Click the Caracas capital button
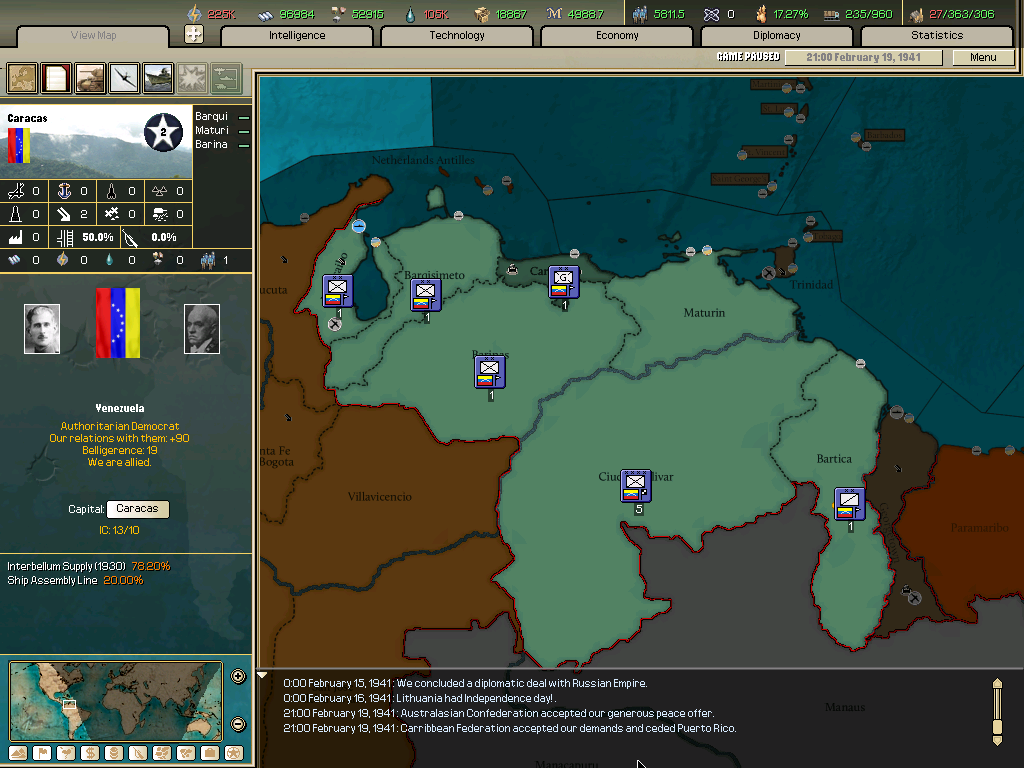The width and height of the screenshot is (1024, 768). (x=137, y=509)
